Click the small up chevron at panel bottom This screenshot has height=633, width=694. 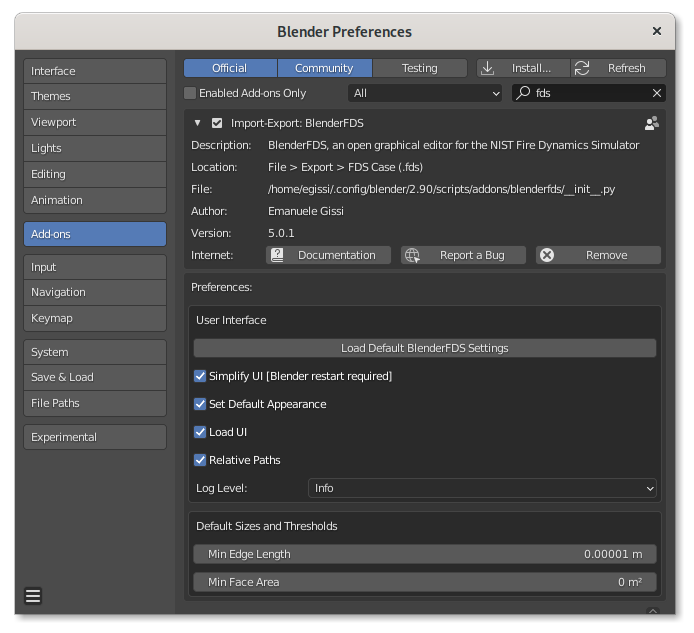coord(653,611)
